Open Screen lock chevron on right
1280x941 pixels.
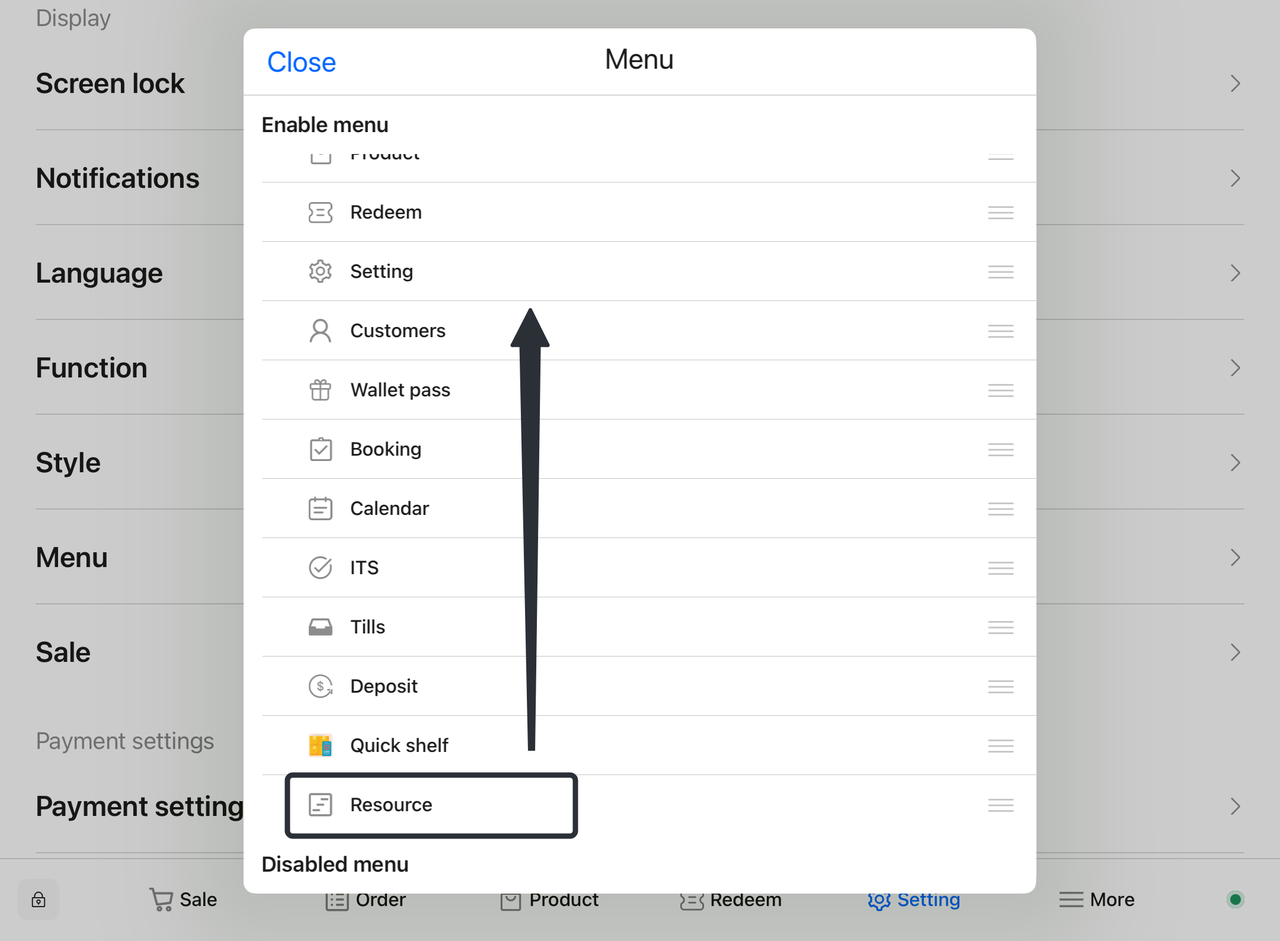(x=1236, y=83)
